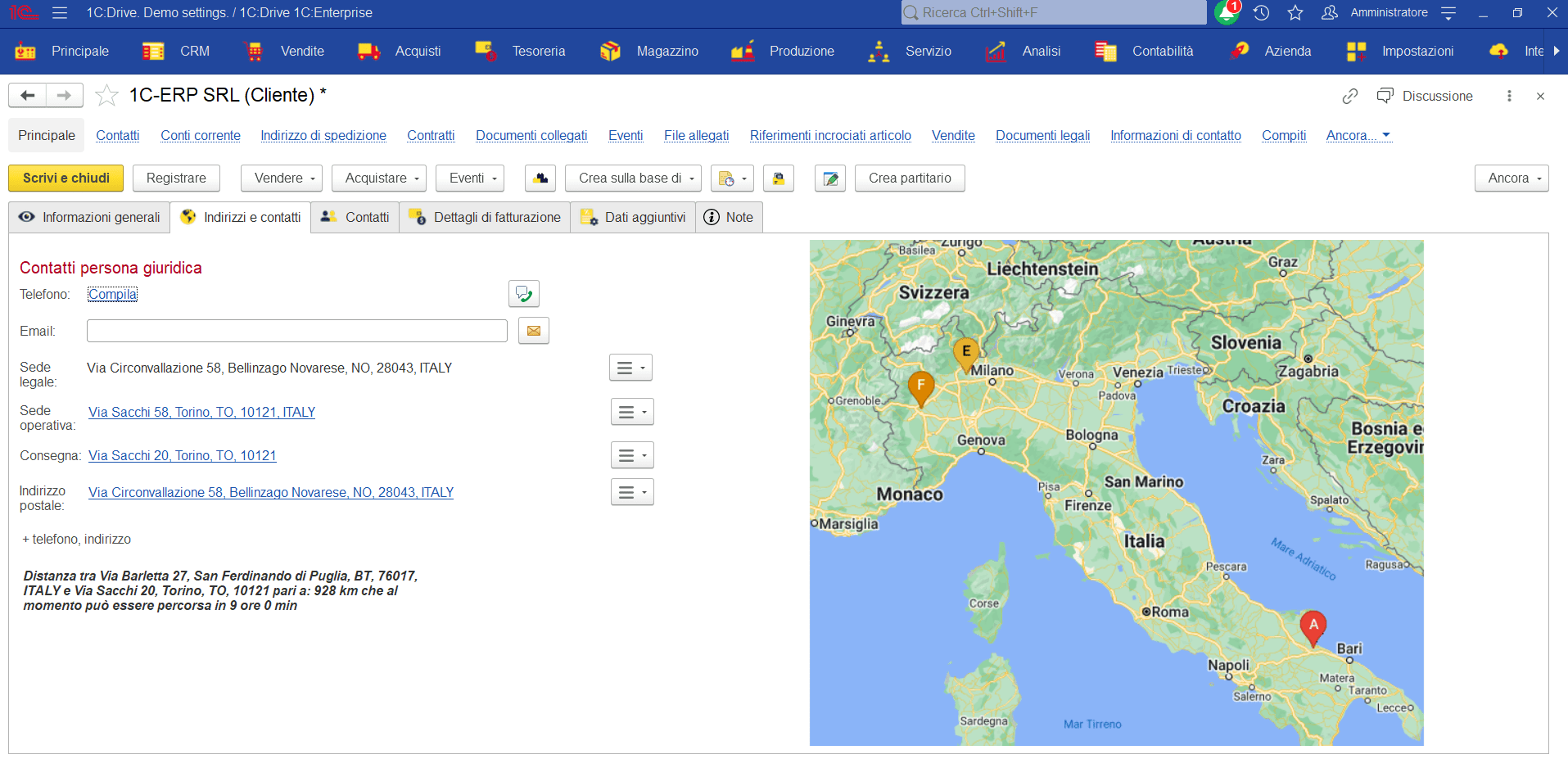The width and height of the screenshot is (1568, 759).
Task: Open Consegna address menu
Action: [x=632, y=455]
